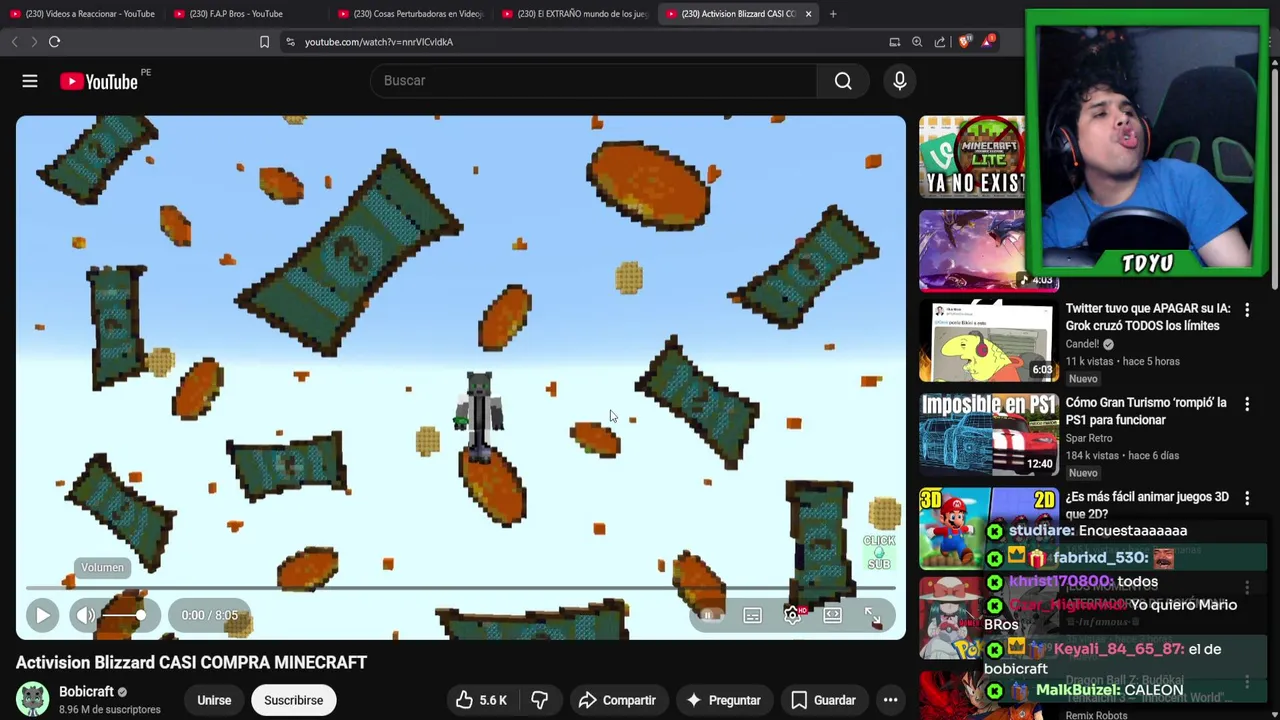1280x720 pixels.
Task: Adjust the video volume slider
Action: [x=126, y=615]
